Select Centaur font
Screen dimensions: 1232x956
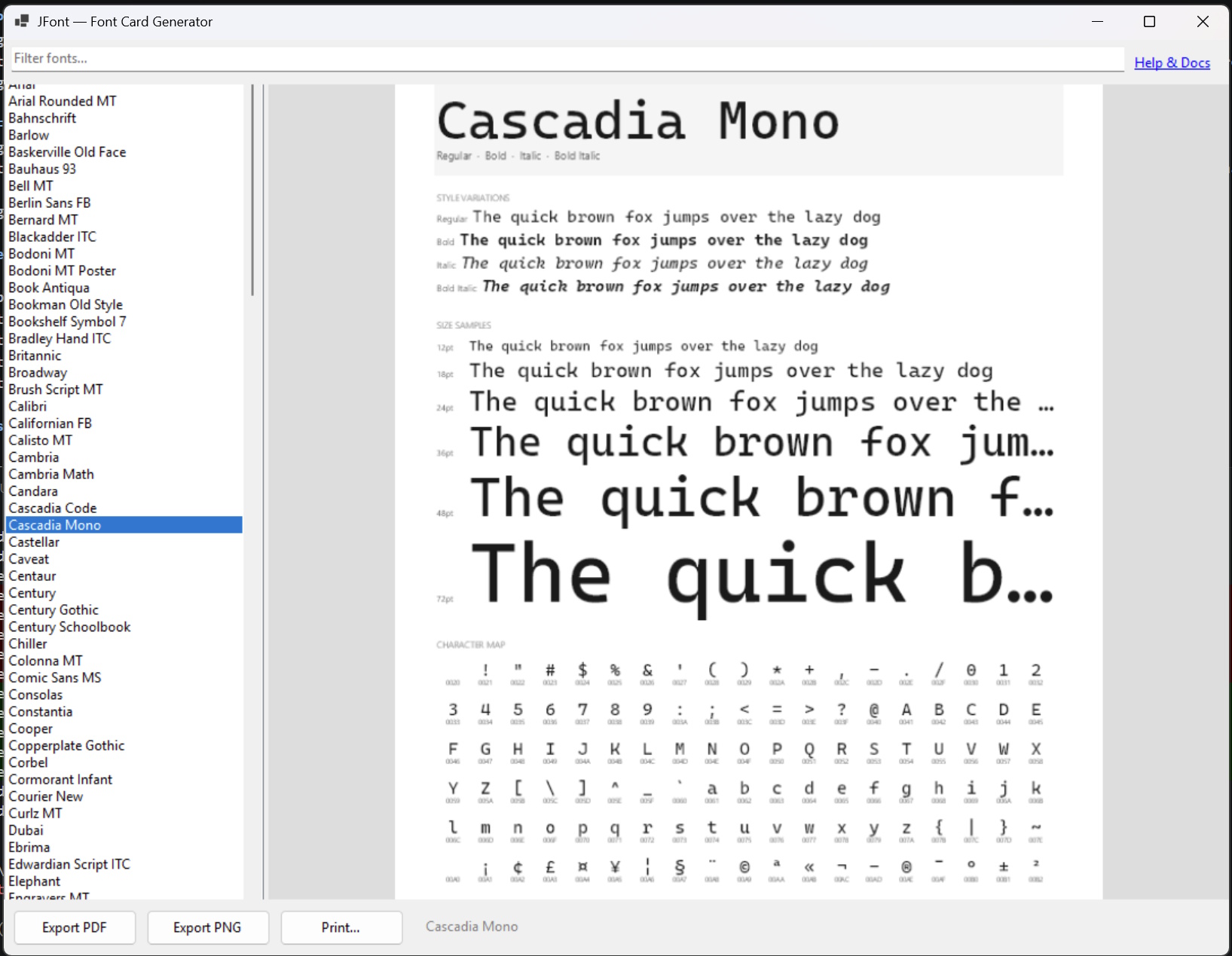click(x=124, y=576)
